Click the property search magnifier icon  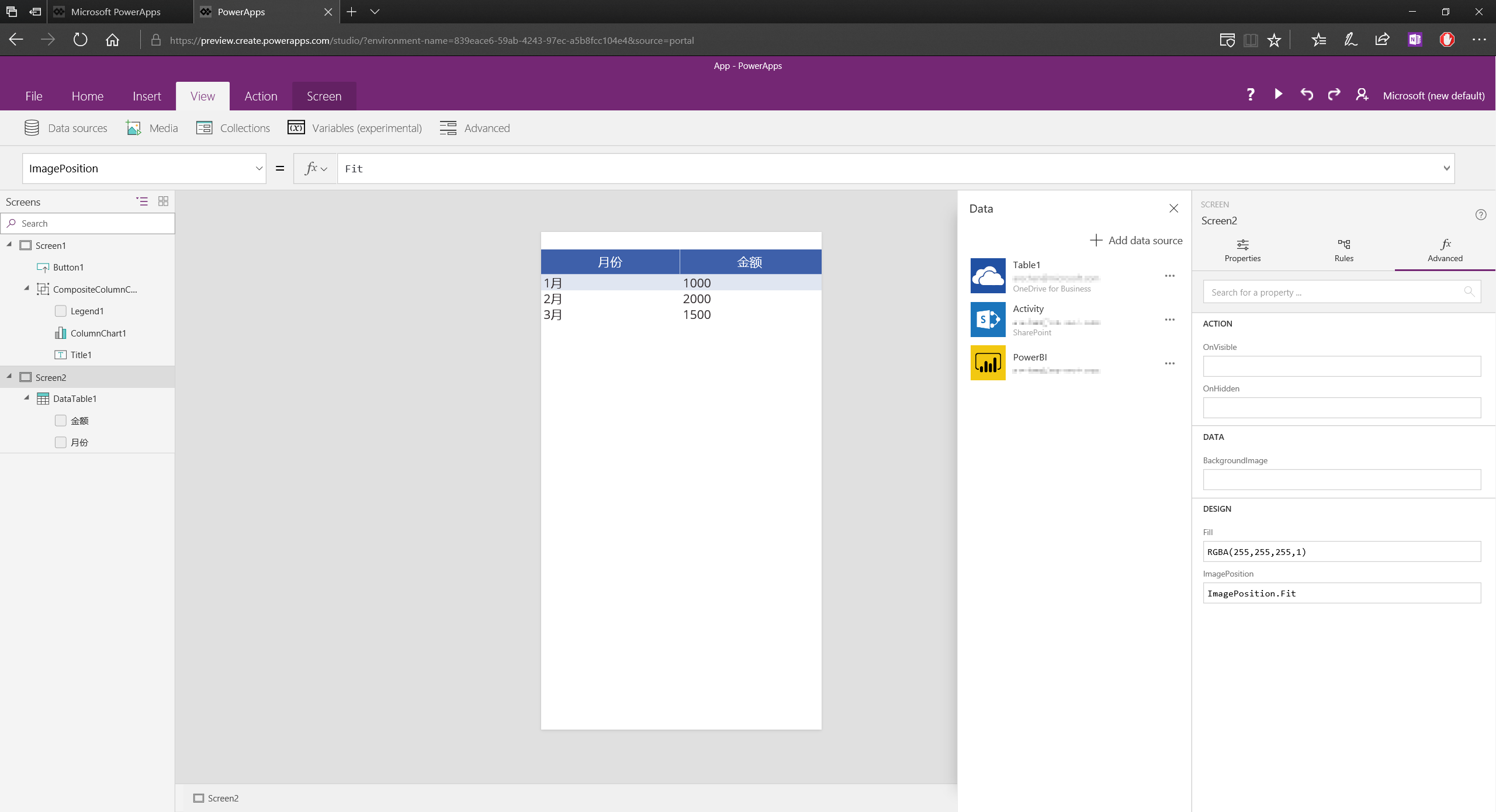pyautogui.click(x=1469, y=292)
